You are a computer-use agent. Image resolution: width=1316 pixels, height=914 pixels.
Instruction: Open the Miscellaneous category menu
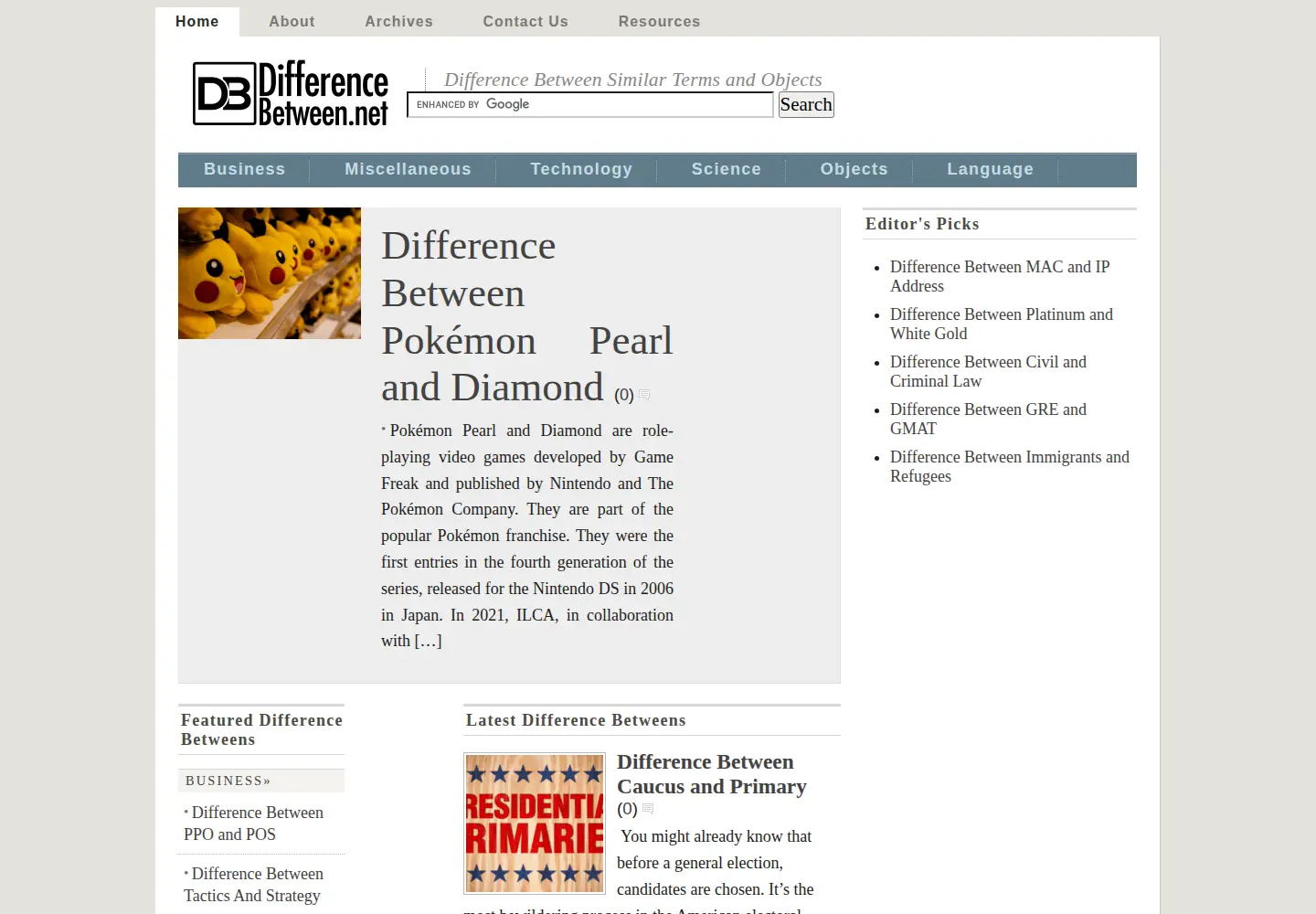[408, 169]
